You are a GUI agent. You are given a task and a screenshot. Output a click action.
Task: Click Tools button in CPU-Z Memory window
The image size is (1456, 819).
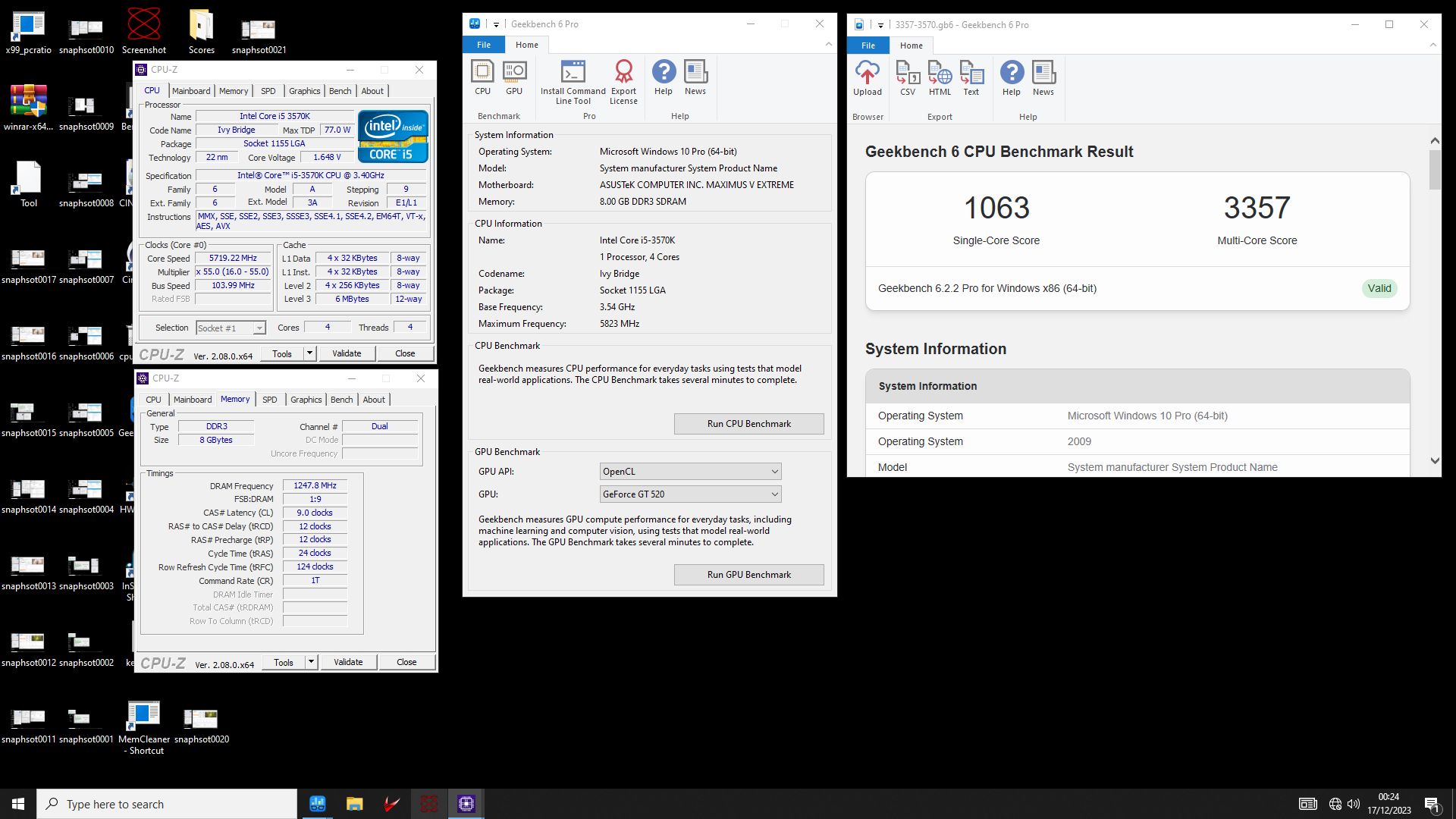point(284,662)
